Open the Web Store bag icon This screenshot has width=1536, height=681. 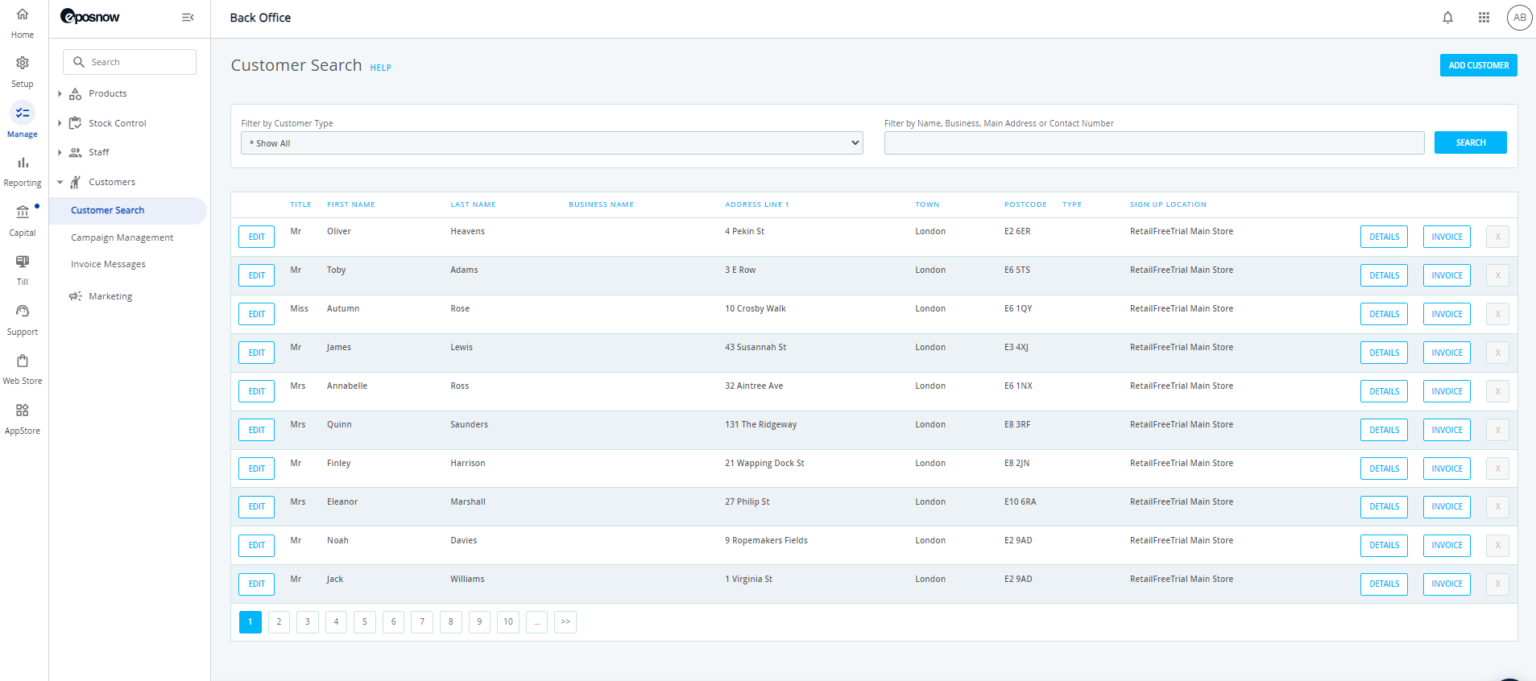[x=22, y=361]
